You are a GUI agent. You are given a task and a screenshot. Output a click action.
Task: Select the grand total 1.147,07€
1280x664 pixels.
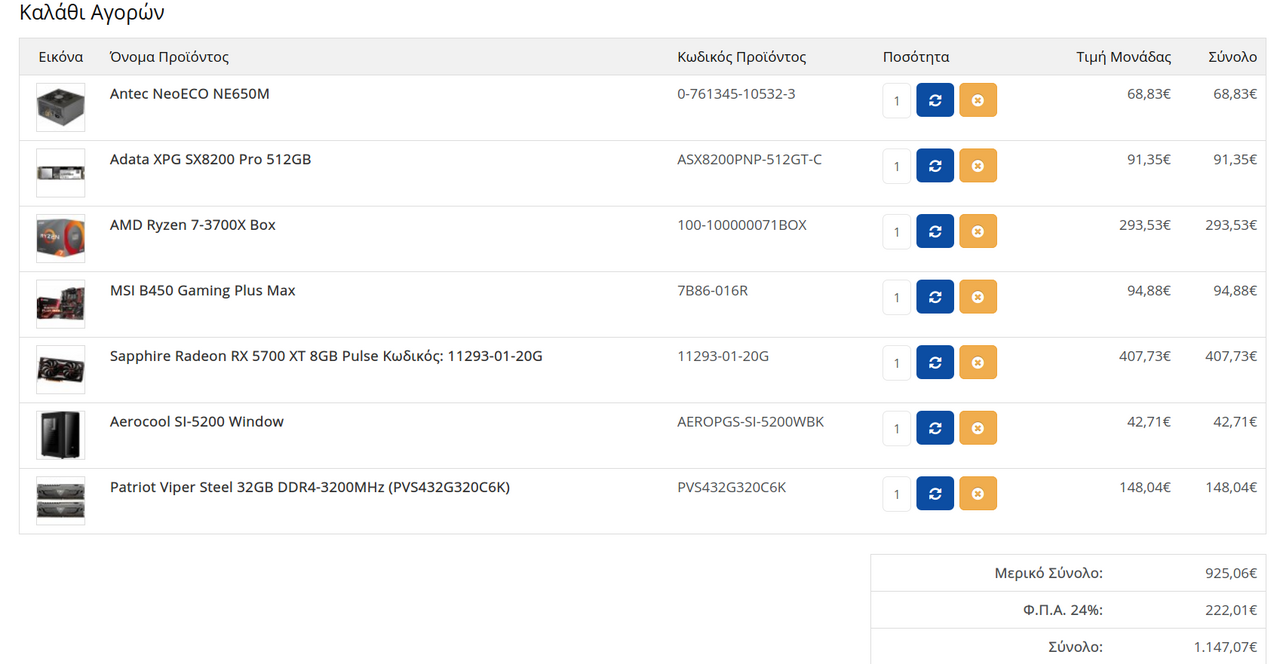[x=1225, y=647]
